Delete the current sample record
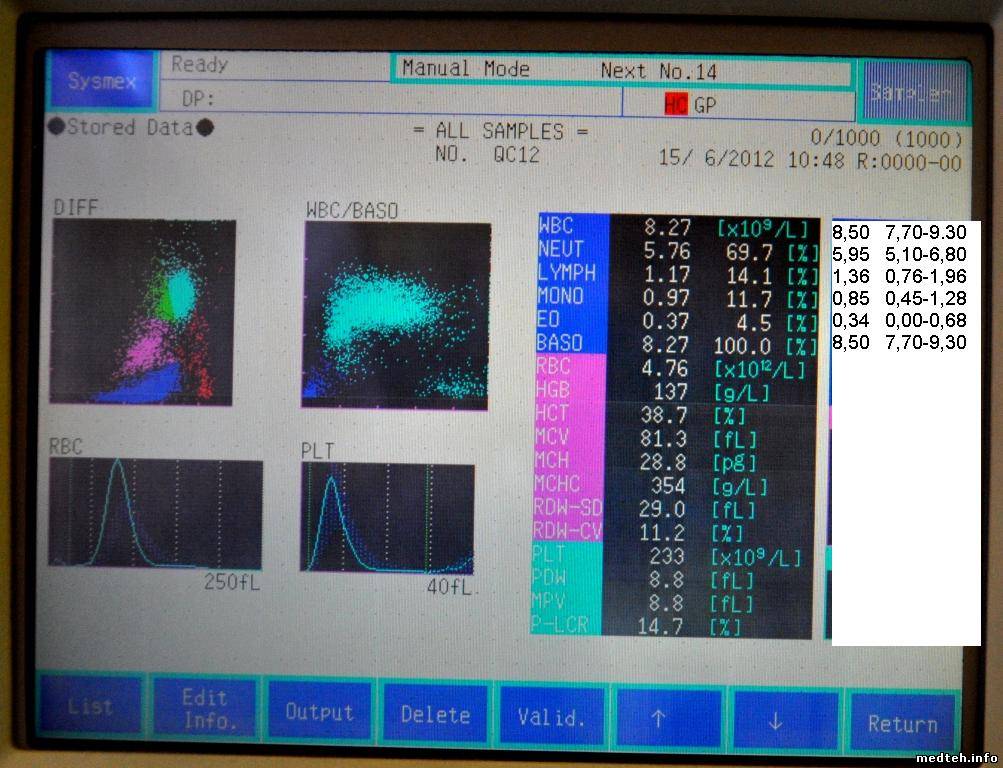The image size is (1003, 768). (x=435, y=714)
